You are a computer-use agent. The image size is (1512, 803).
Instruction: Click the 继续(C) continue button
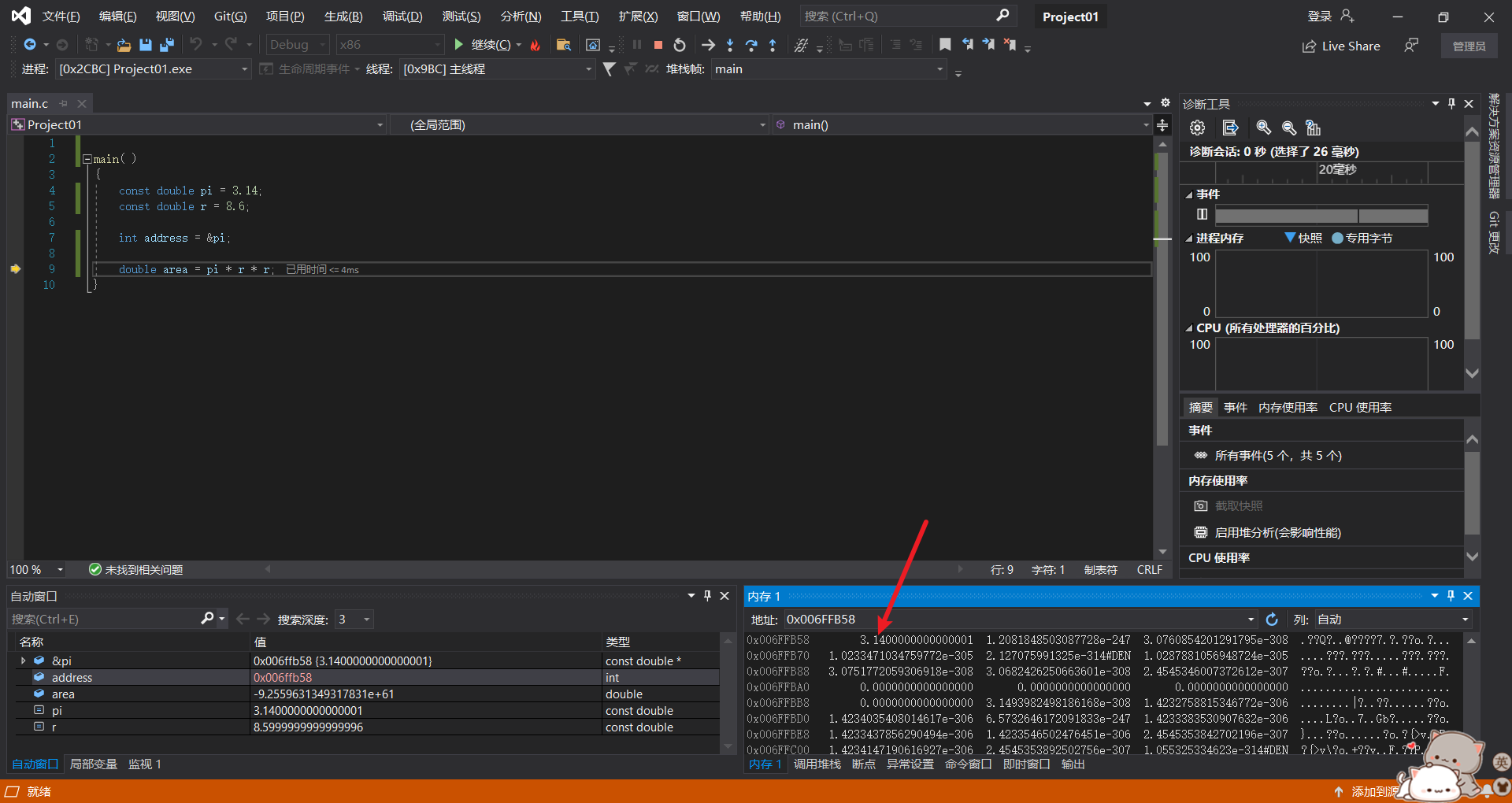click(x=483, y=45)
